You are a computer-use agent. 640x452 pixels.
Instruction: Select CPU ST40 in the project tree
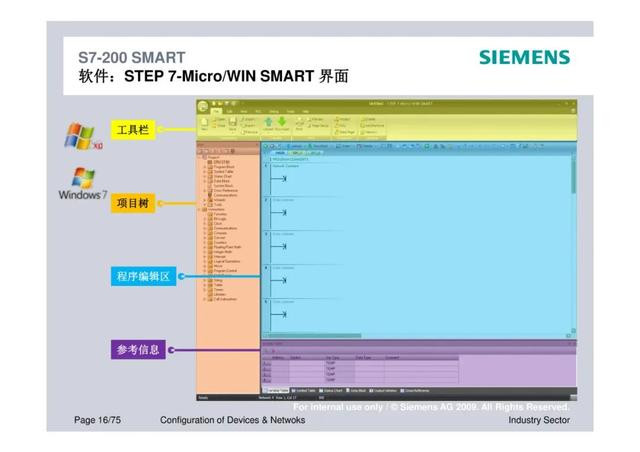pyautogui.click(x=218, y=162)
